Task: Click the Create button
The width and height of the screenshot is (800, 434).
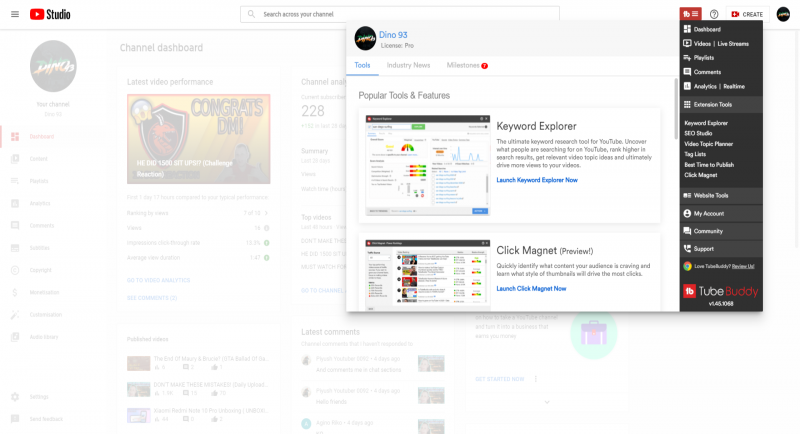Action: tap(747, 14)
